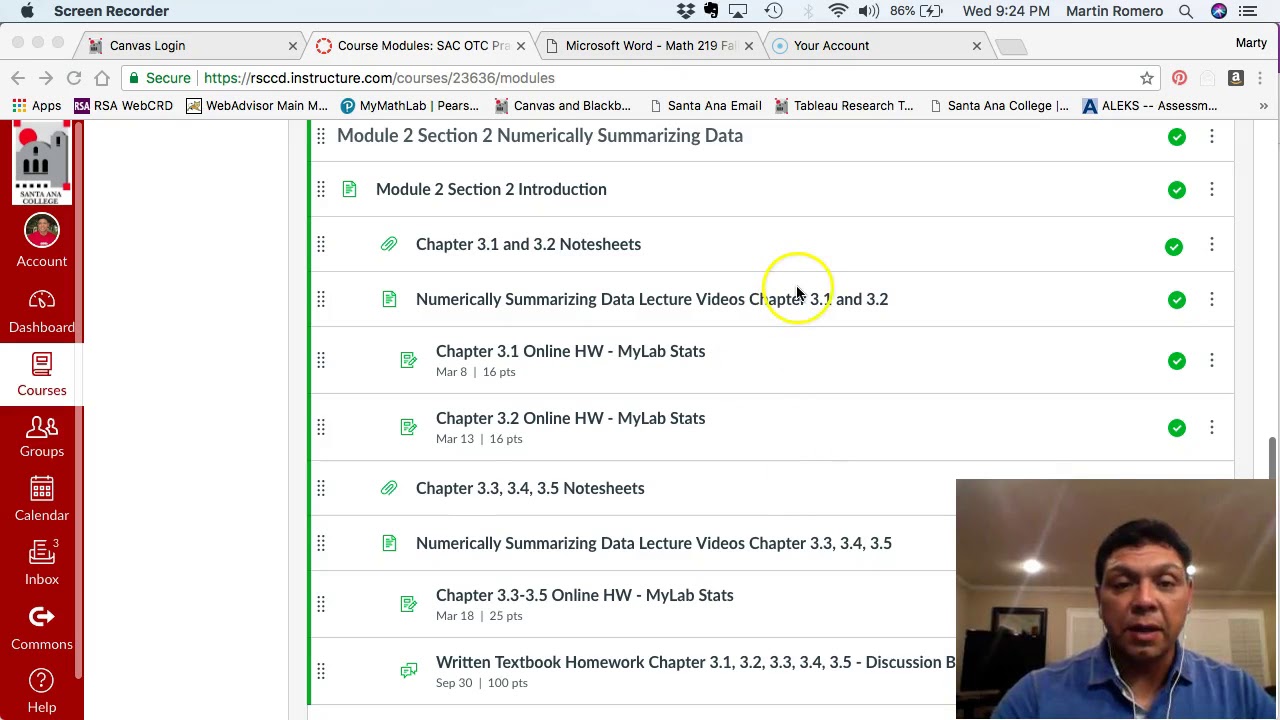The width and height of the screenshot is (1280, 720).
Task: Open options menu for Chapter 3.1 and 3.2 Notesheets
Action: click(x=1212, y=244)
